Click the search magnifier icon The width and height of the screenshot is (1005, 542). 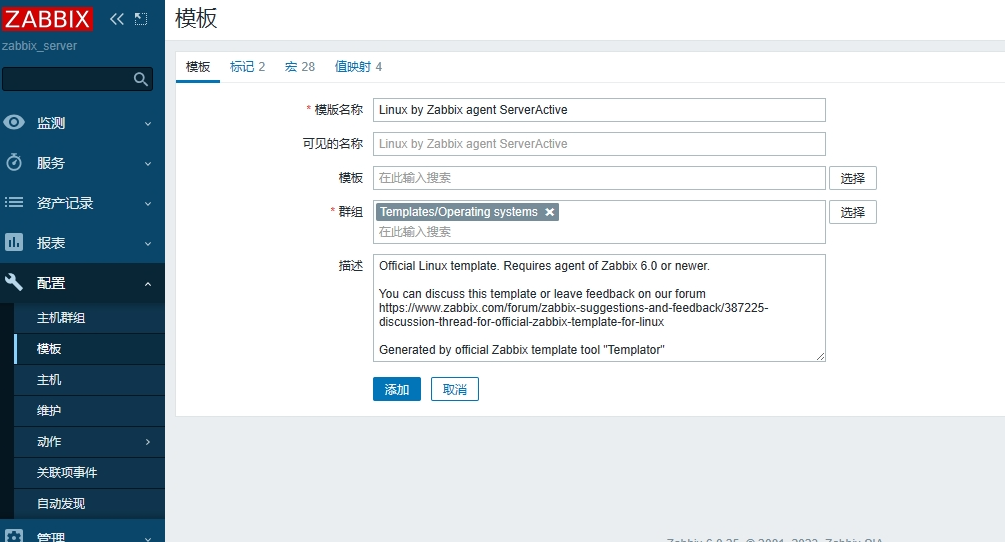[141, 79]
